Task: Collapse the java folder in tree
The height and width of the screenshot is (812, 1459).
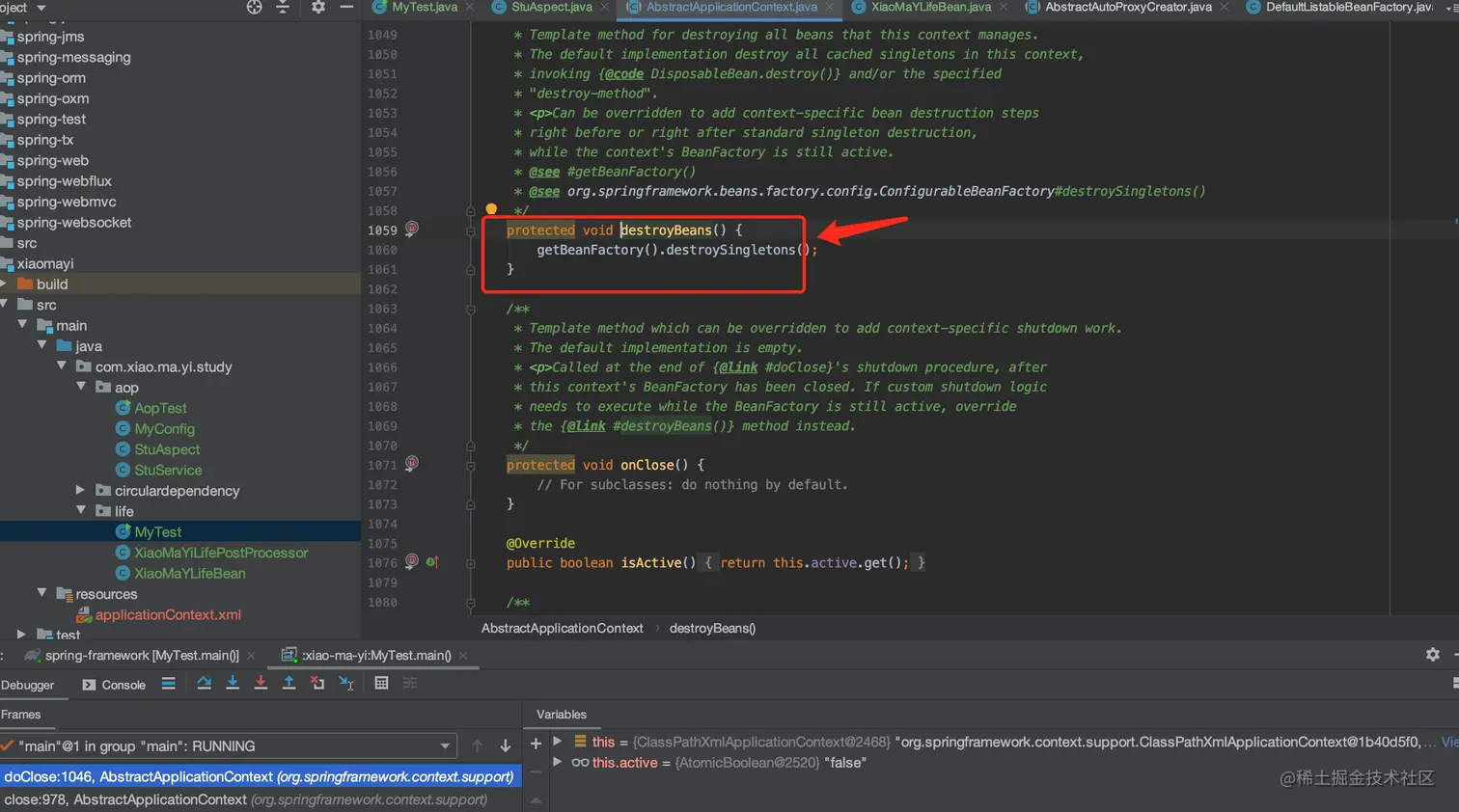Action: [x=41, y=345]
